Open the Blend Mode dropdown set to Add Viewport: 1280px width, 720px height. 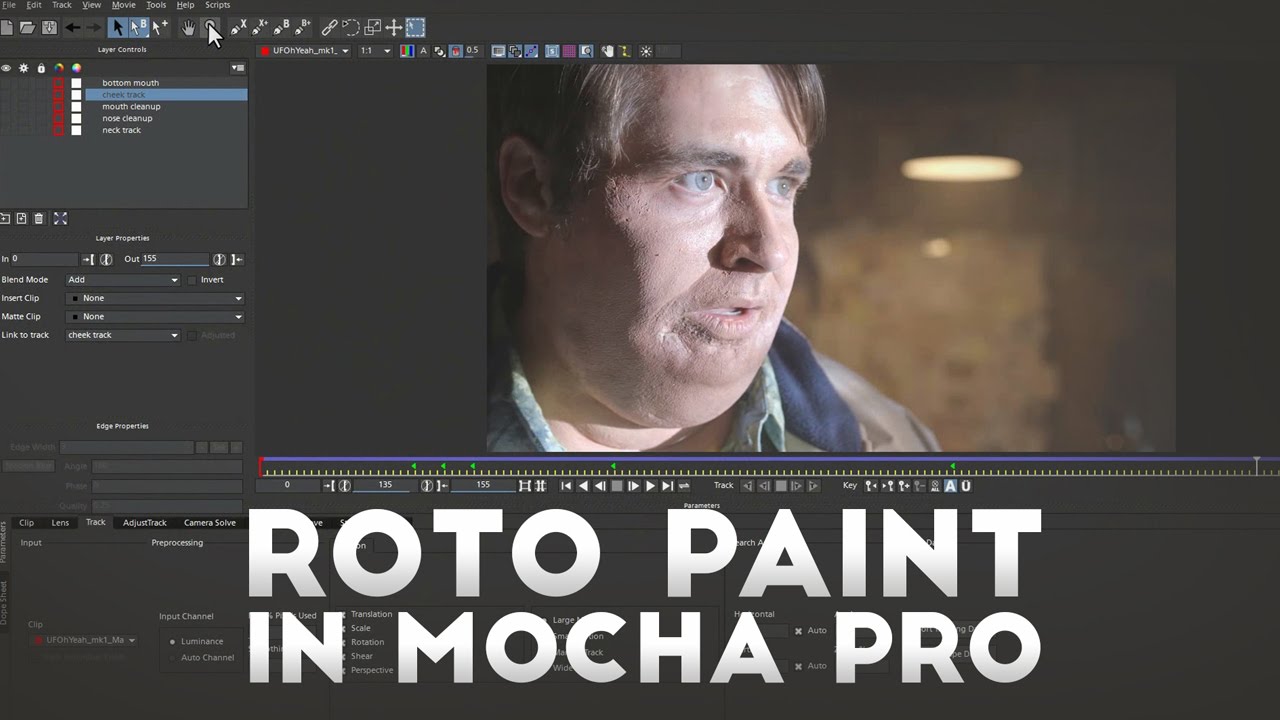(122, 280)
